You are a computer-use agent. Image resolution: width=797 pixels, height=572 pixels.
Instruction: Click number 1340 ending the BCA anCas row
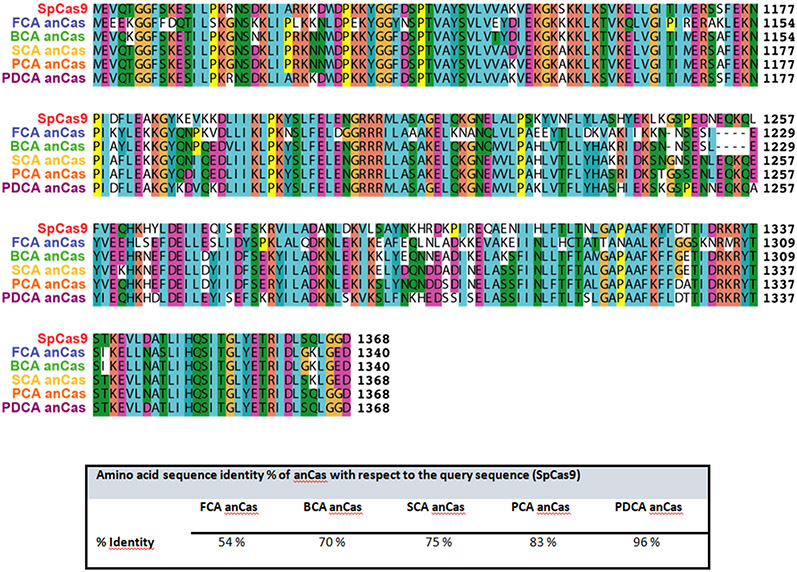(374, 366)
